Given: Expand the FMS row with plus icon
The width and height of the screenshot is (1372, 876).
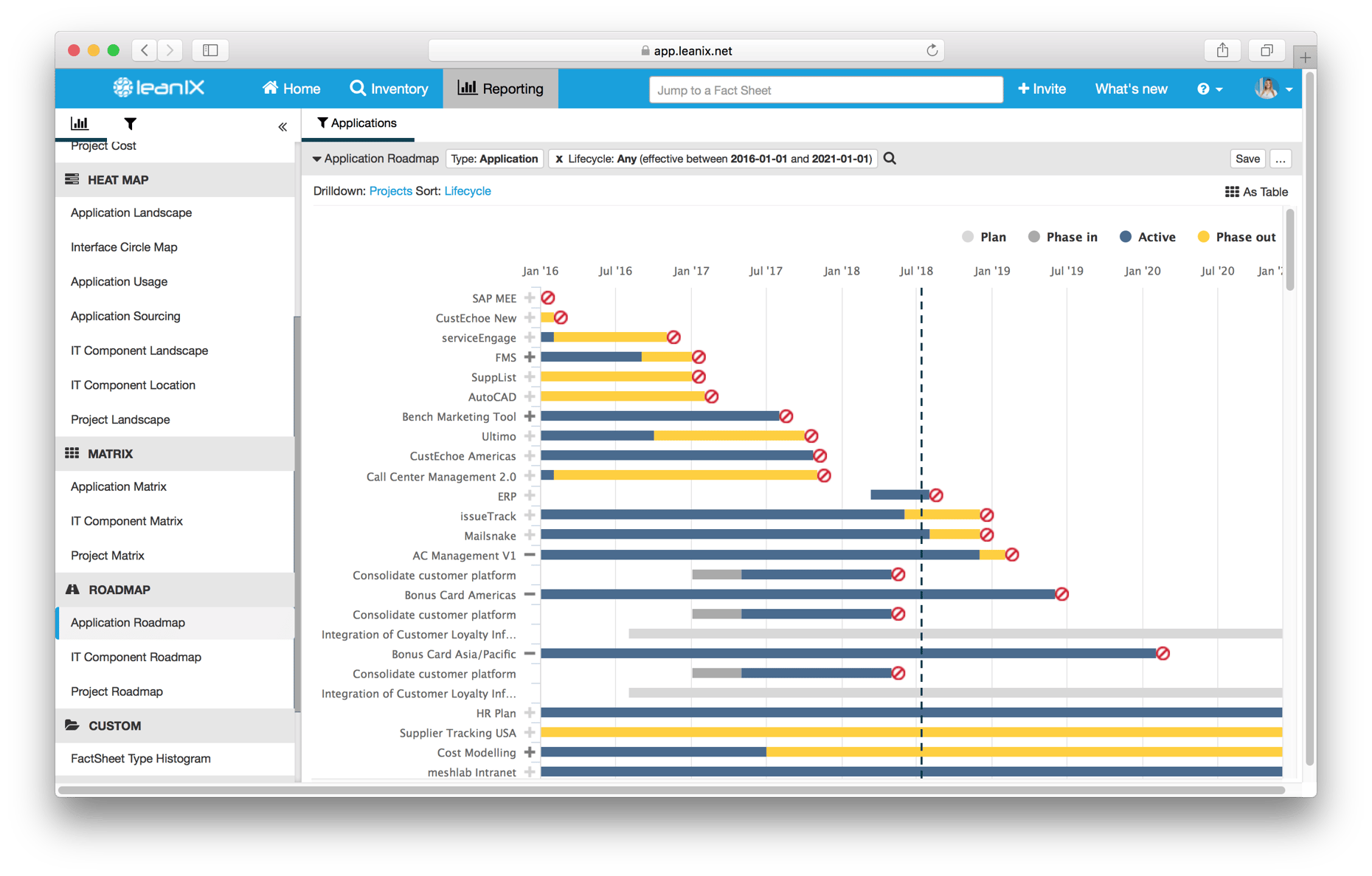Looking at the screenshot, I should [x=529, y=356].
